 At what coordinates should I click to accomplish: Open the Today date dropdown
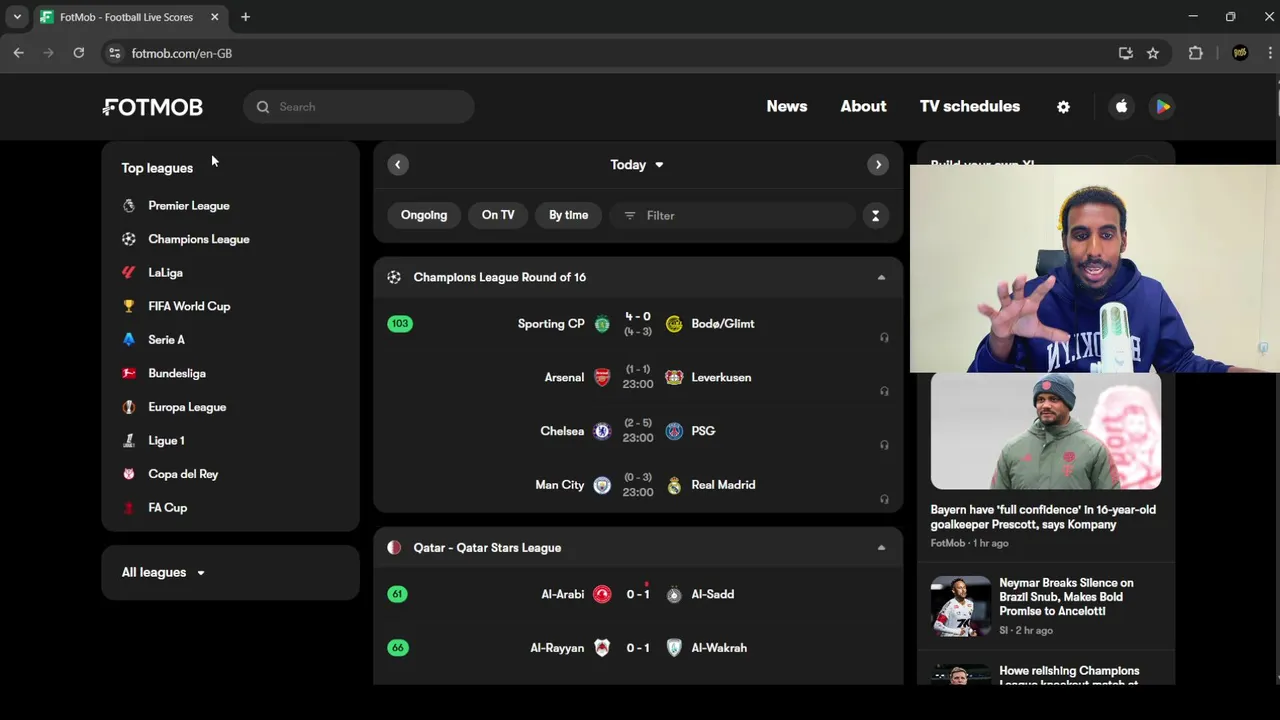point(637,165)
